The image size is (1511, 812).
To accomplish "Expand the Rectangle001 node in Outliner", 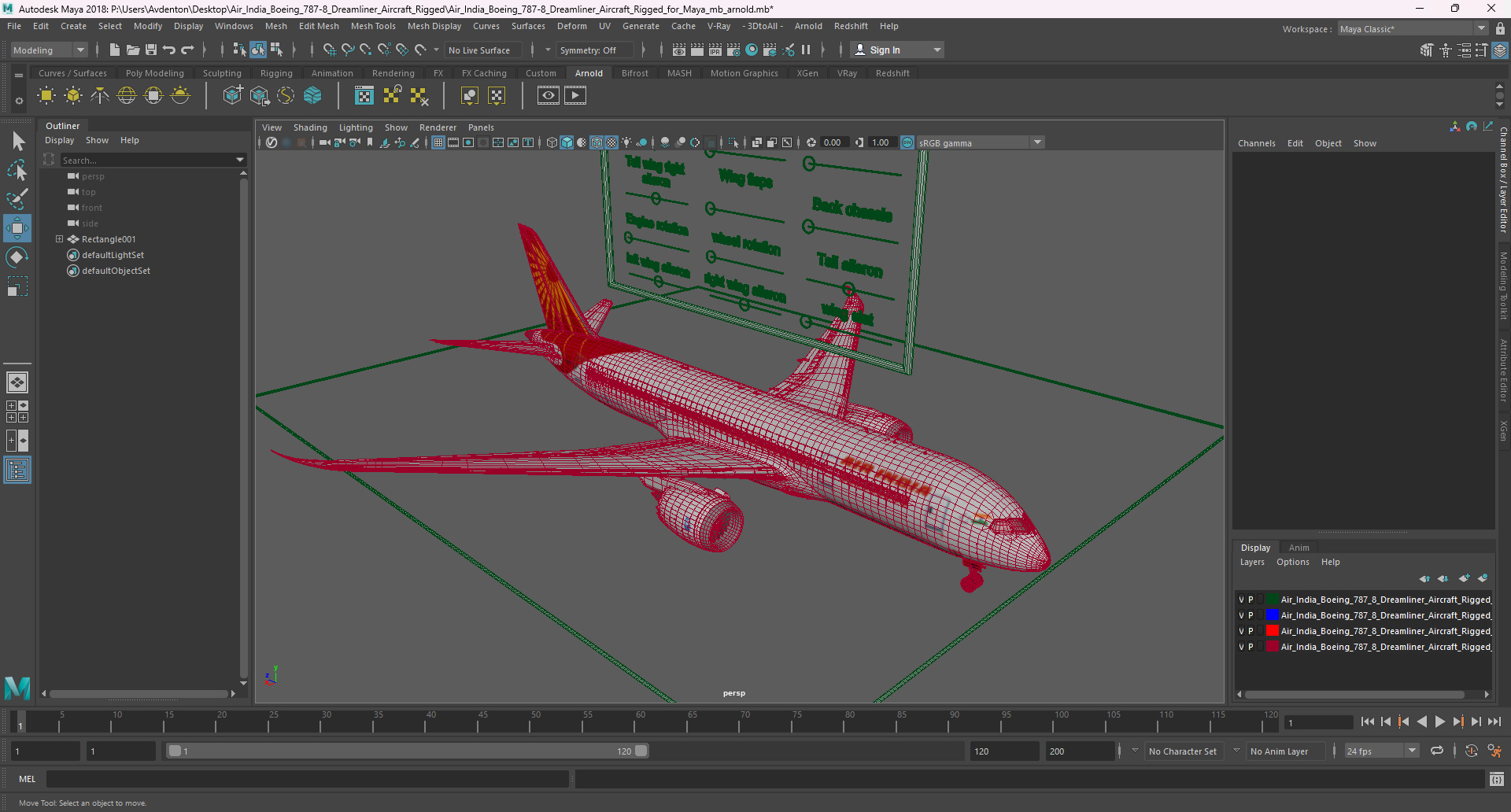I will tap(59, 239).
